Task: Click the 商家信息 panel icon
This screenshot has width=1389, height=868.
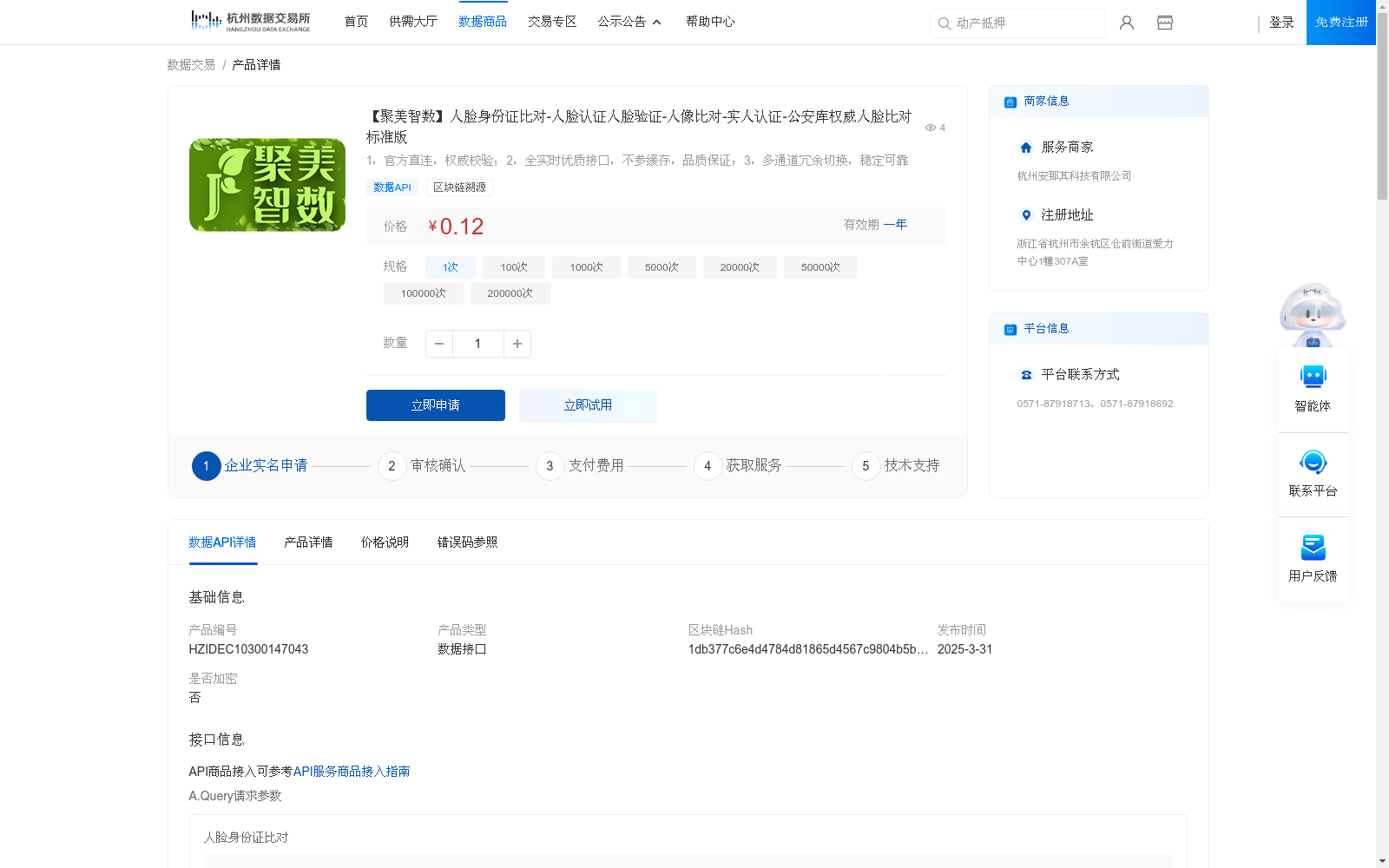Action: click(1010, 102)
